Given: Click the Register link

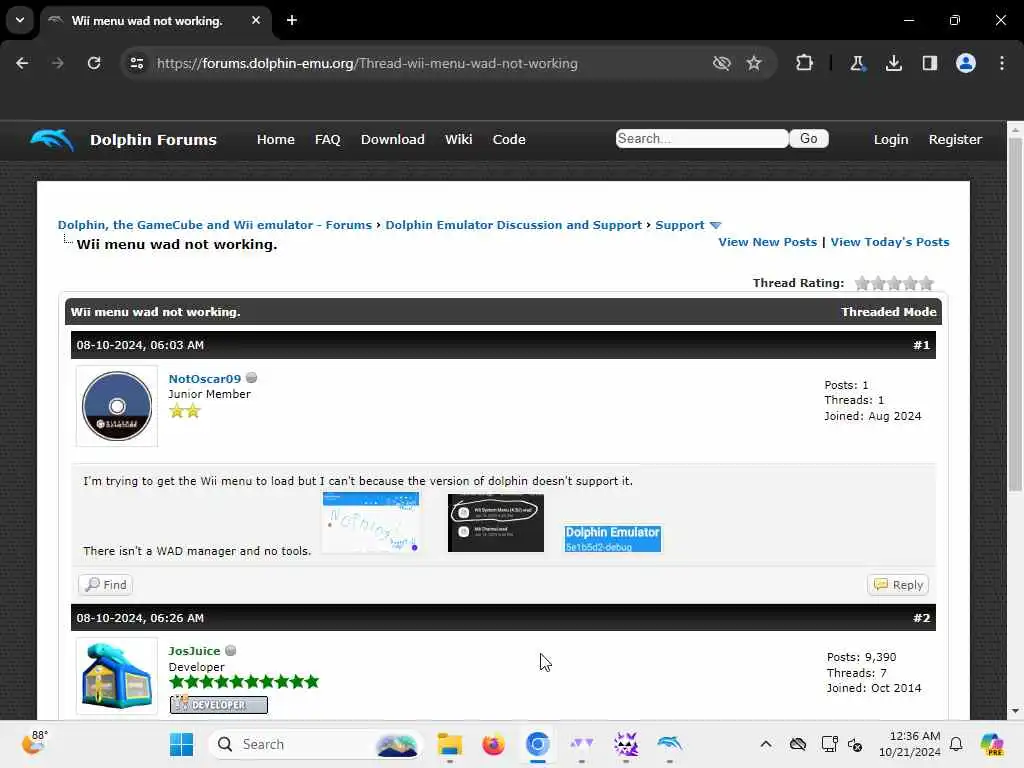Looking at the screenshot, I should point(955,139).
